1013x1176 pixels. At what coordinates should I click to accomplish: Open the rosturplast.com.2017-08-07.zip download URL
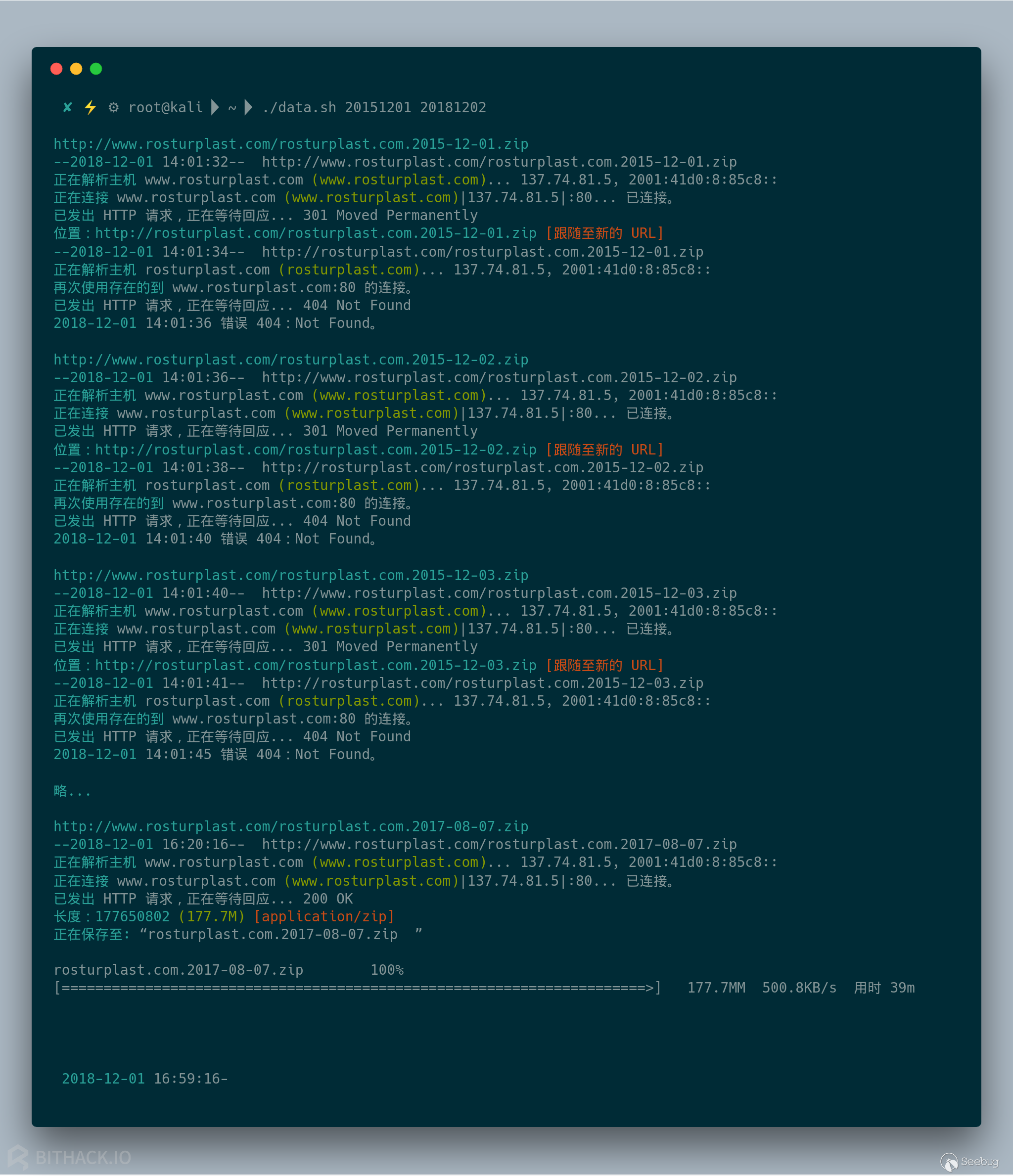289,826
